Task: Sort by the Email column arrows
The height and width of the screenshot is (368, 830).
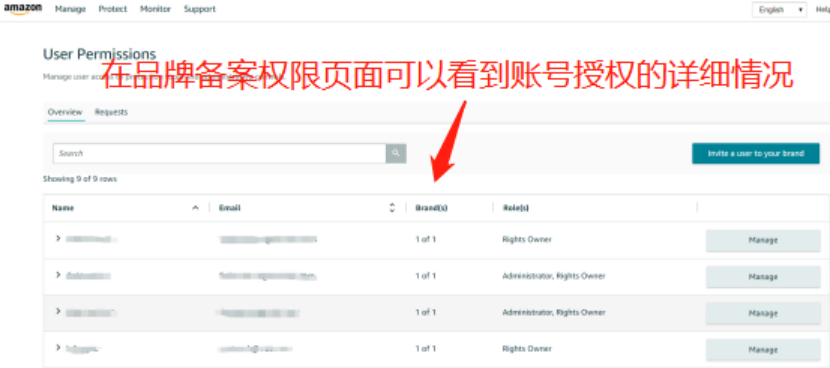Action: click(392, 208)
